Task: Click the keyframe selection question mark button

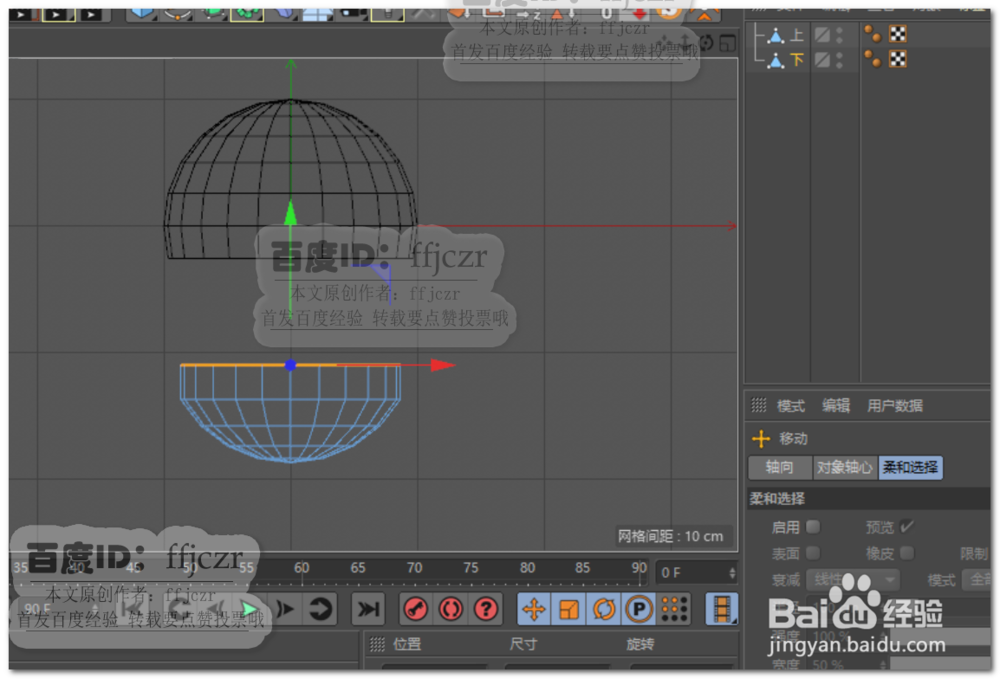Action: coord(486,609)
